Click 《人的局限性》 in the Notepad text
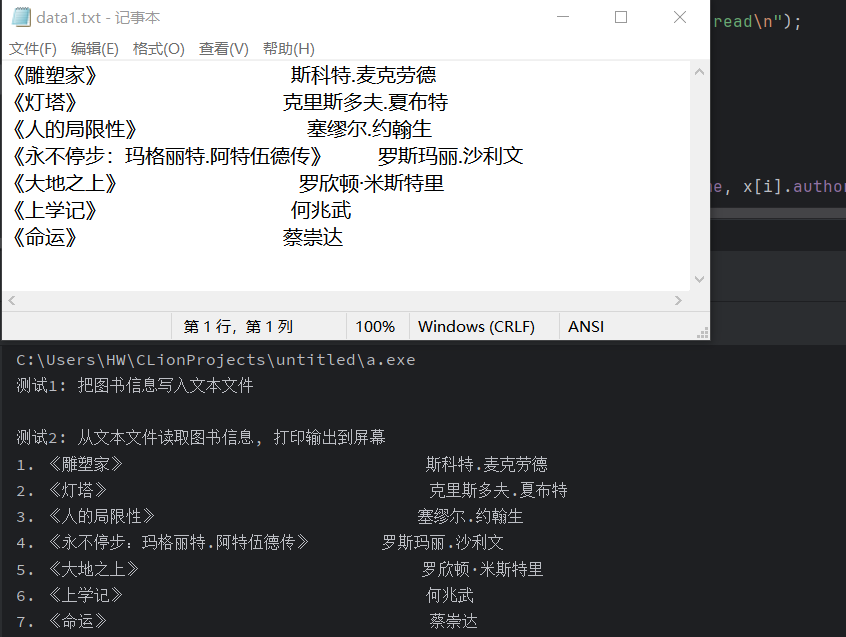Viewport: 846px width, 637px height. tap(74, 129)
